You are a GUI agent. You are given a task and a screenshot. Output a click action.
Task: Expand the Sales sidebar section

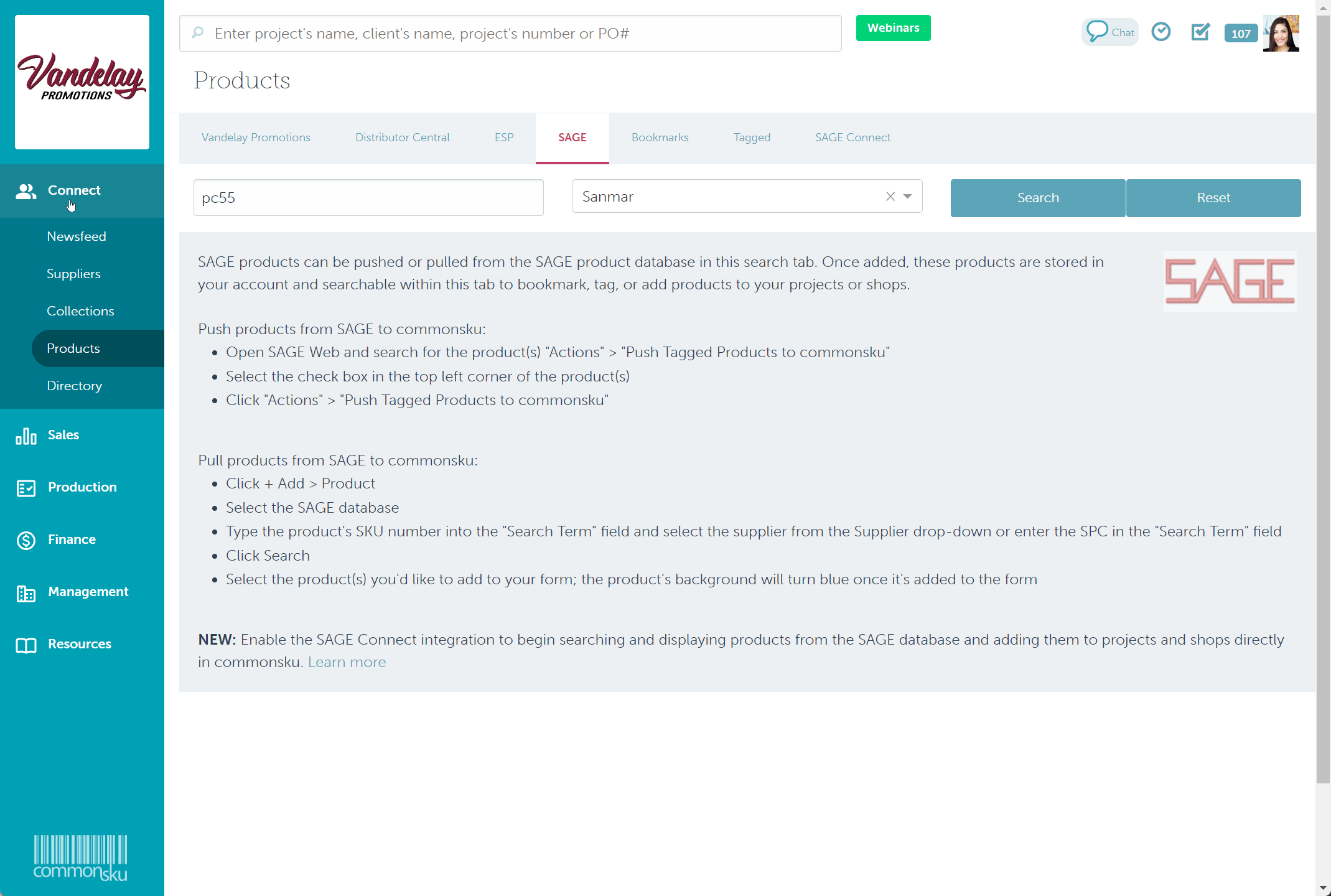coord(82,436)
